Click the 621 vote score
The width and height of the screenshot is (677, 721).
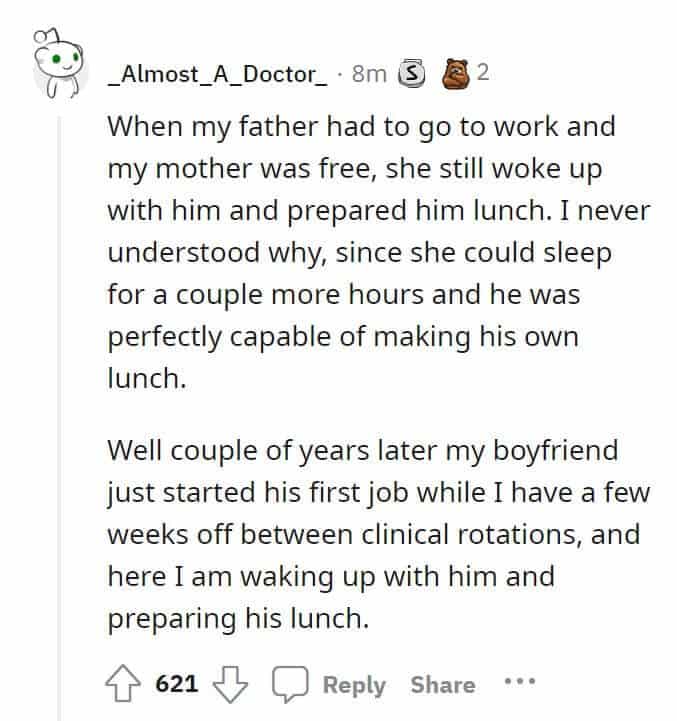[177, 684]
